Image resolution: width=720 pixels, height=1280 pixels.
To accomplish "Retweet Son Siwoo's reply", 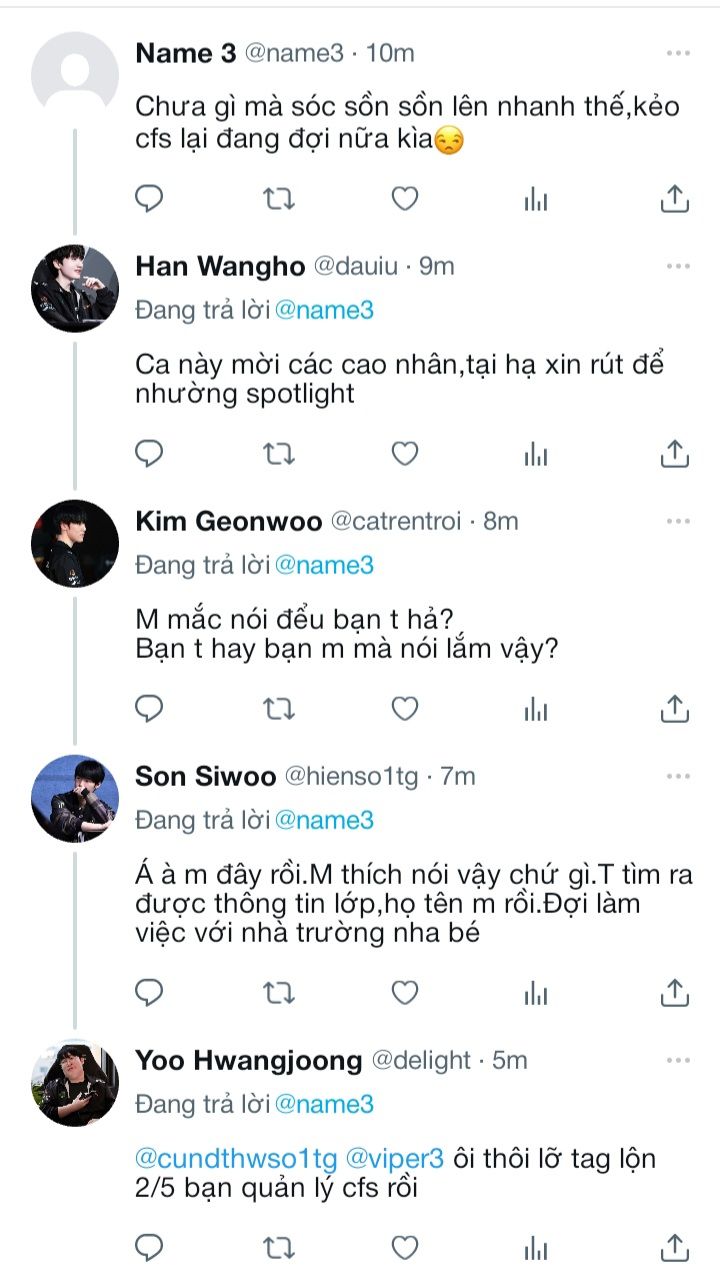I will point(278,993).
